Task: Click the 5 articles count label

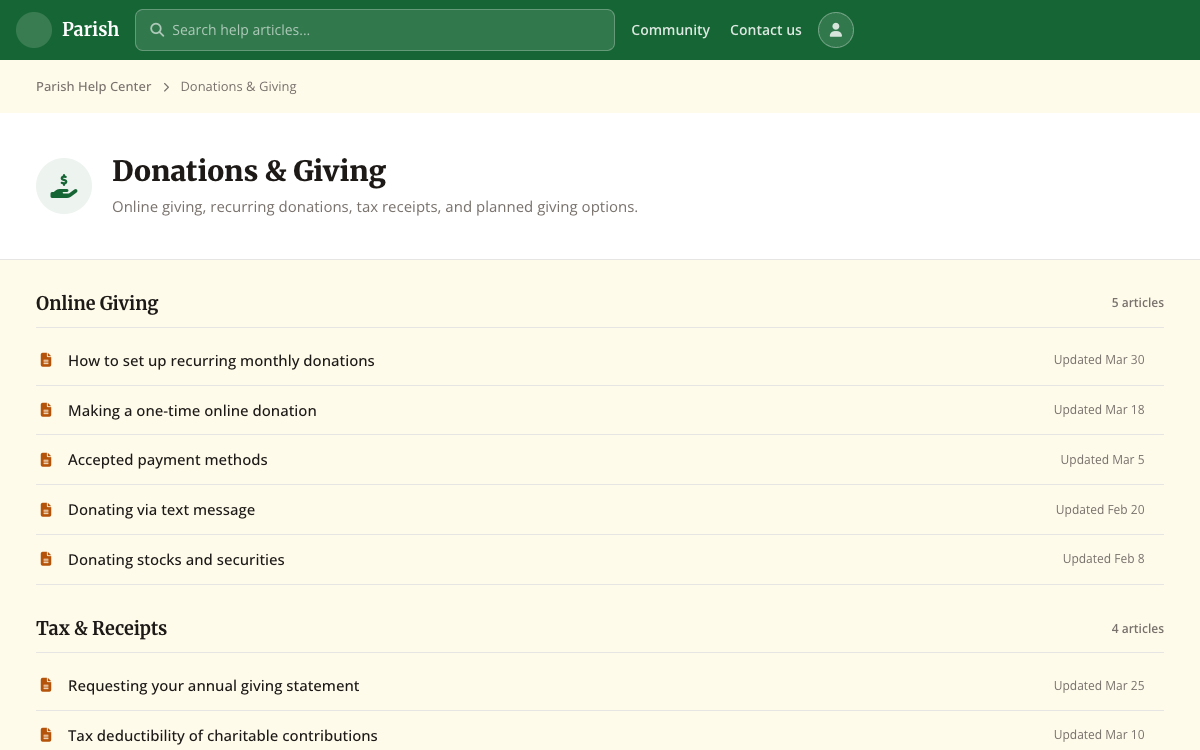Action: point(1138,303)
